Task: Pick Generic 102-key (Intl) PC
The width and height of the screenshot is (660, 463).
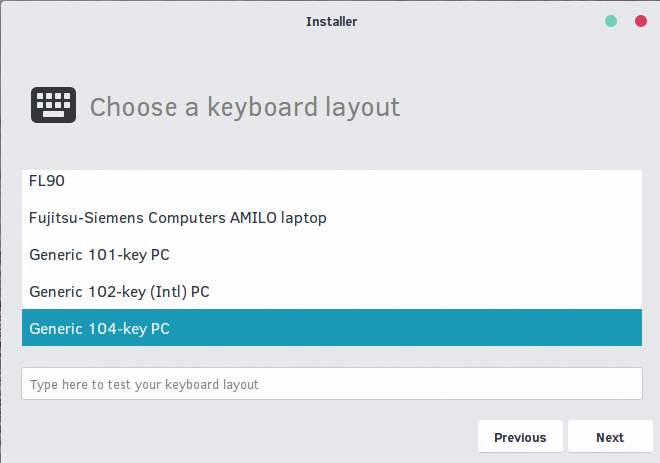Action: point(332,292)
